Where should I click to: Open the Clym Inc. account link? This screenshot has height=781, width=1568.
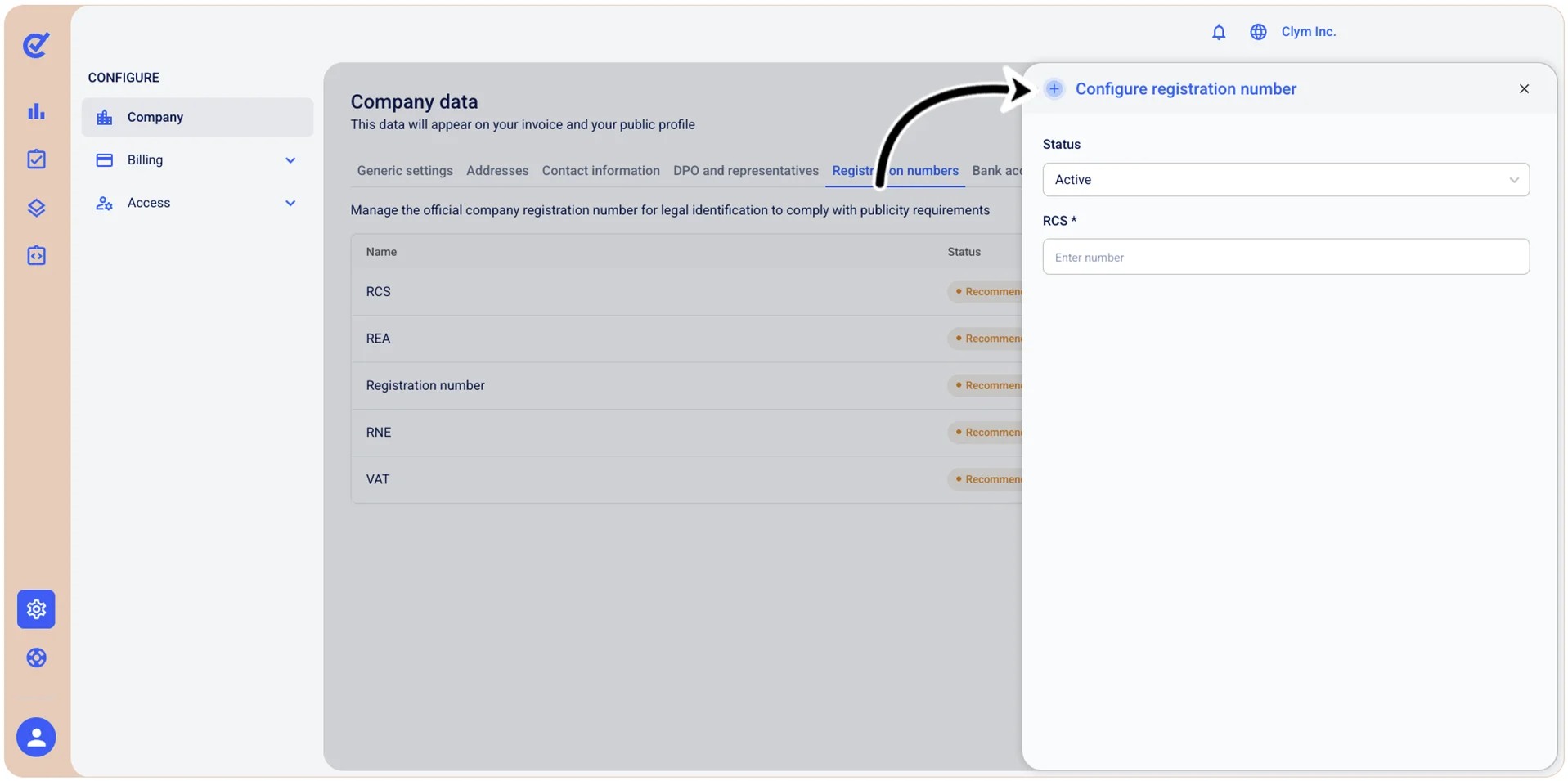(1308, 32)
